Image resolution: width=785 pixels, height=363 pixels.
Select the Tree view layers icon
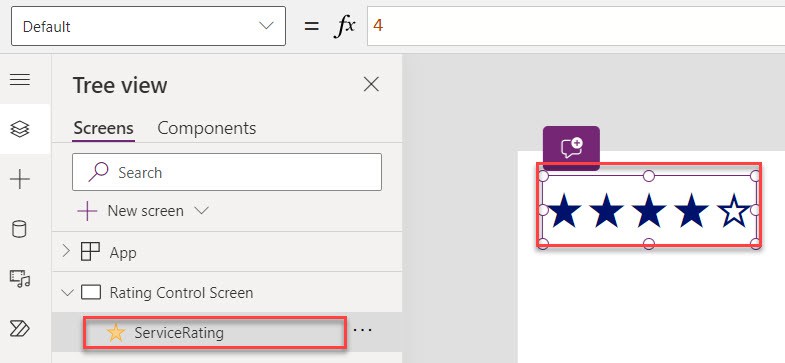[x=20, y=129]
